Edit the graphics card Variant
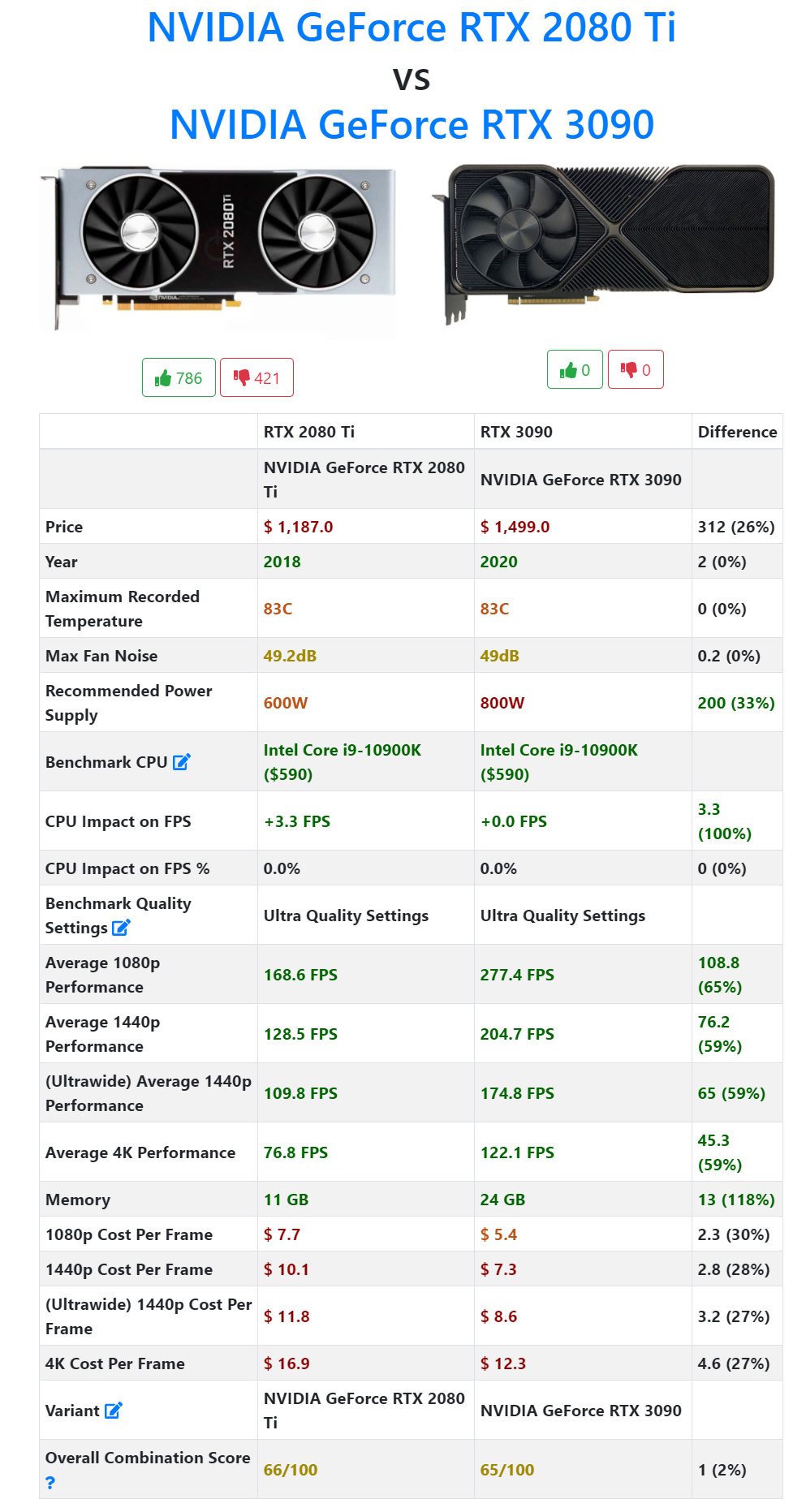This screenshot has height=1512, width=806. click(114, 1411)
